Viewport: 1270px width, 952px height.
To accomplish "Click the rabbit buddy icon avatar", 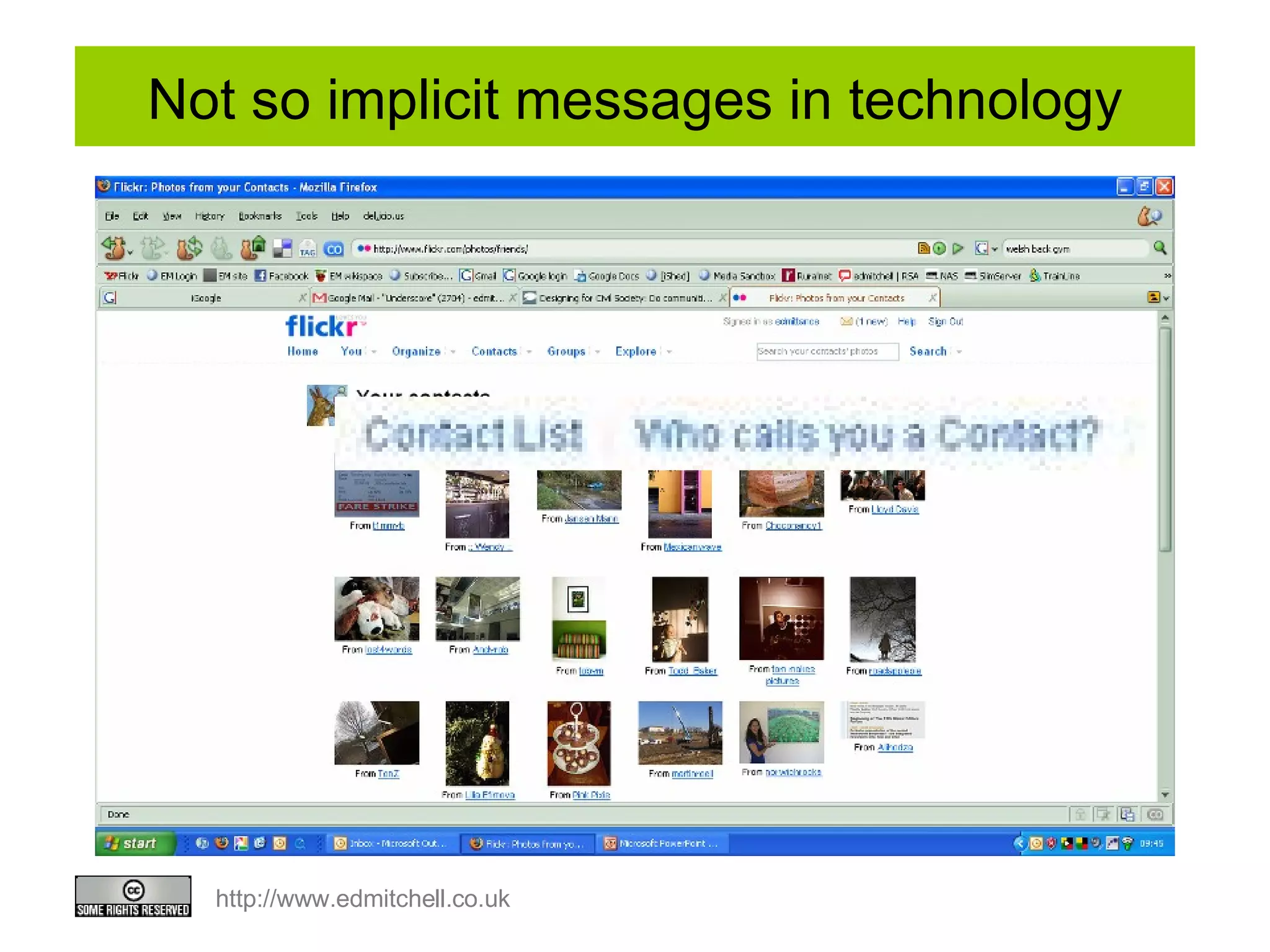I will click(326, 405).
